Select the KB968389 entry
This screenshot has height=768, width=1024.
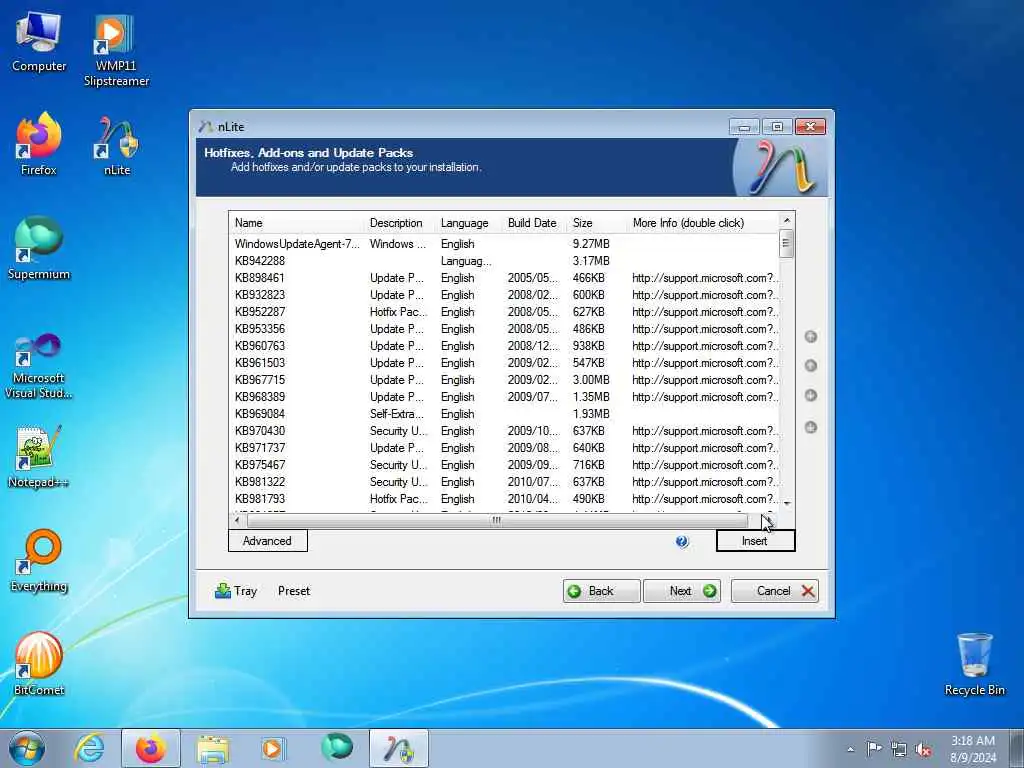[x=504, y=397]
